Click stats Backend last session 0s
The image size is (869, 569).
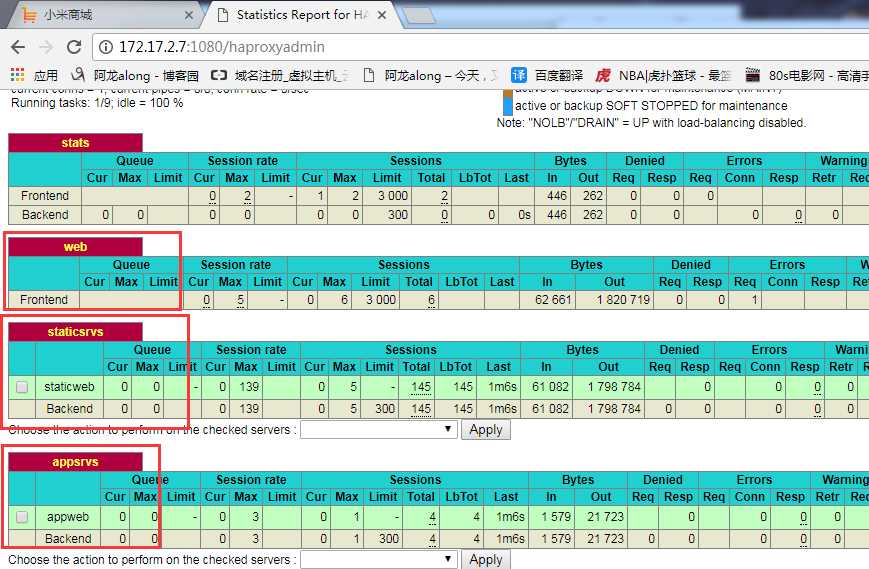point(524,215)
